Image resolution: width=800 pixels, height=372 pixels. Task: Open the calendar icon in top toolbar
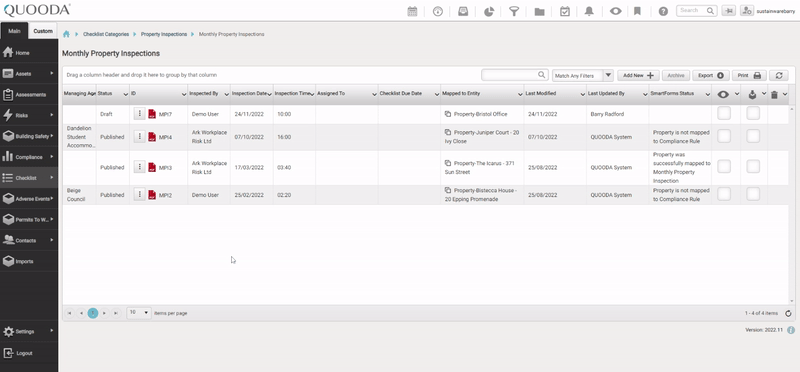[x=412, y=11]
